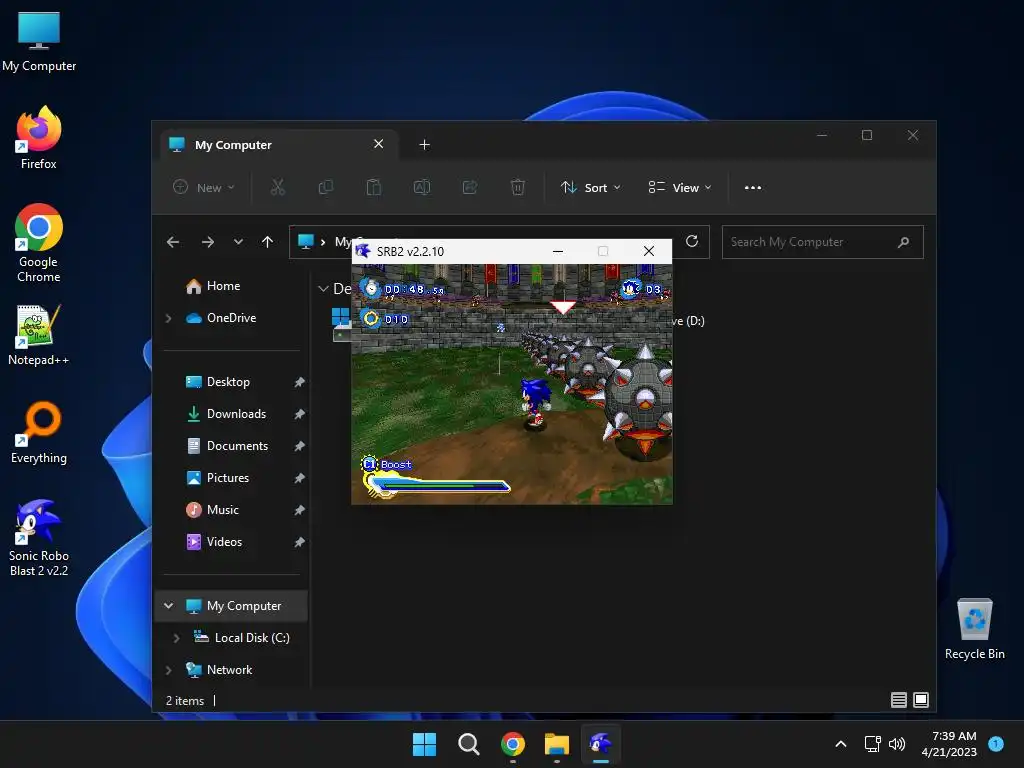
Task: Open Google Chrome desktop shortcut
Action: click(x=39, y=243)
